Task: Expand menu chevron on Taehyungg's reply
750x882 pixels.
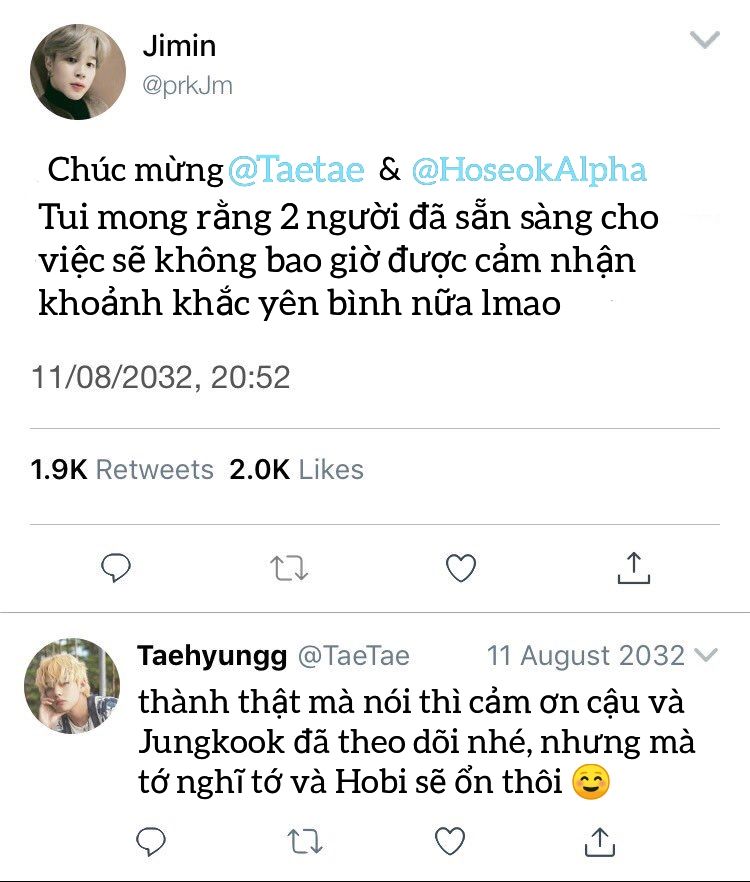Action: [706, 655]
